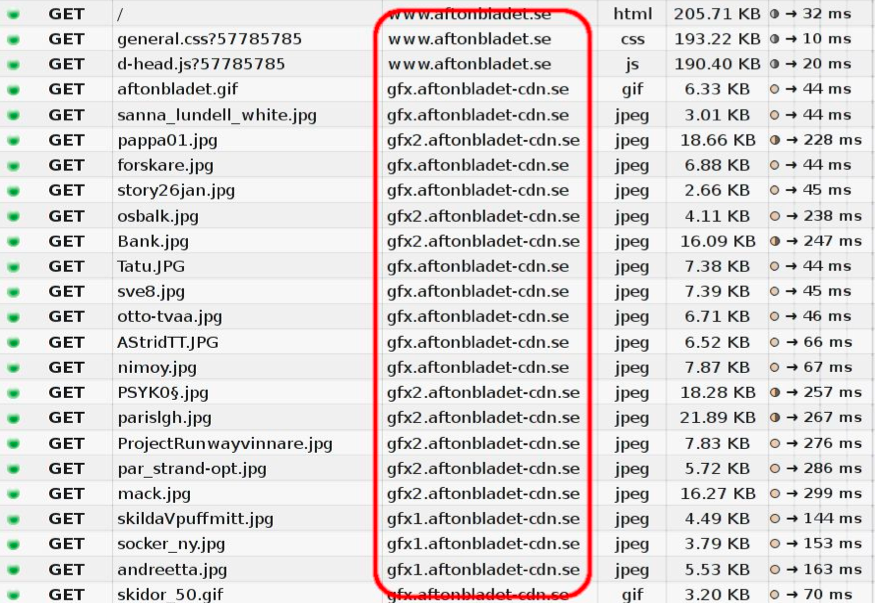Image resolution: width=875 pixels, height=603 pixels.
Task: Click the green status dot for par_strand-opt.jpg
Action: [13, 469]
